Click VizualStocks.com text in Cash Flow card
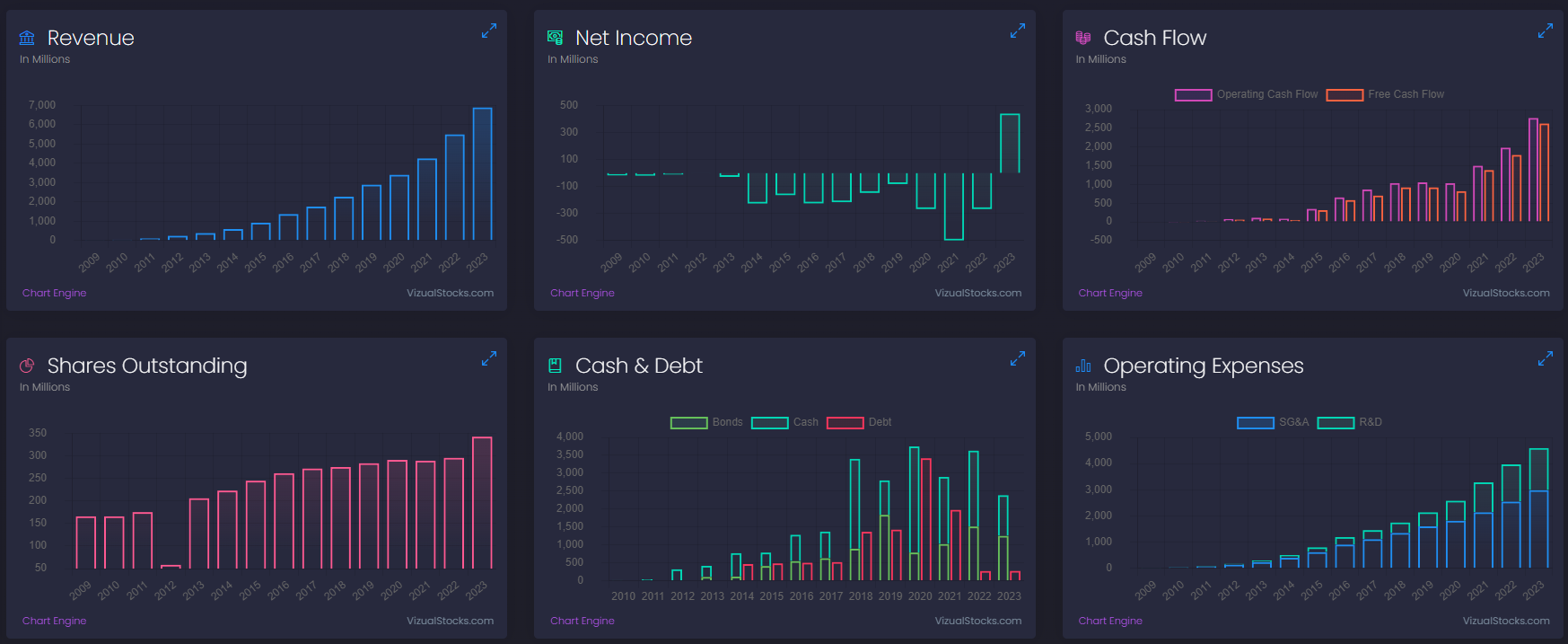 tap(1506, 293)
